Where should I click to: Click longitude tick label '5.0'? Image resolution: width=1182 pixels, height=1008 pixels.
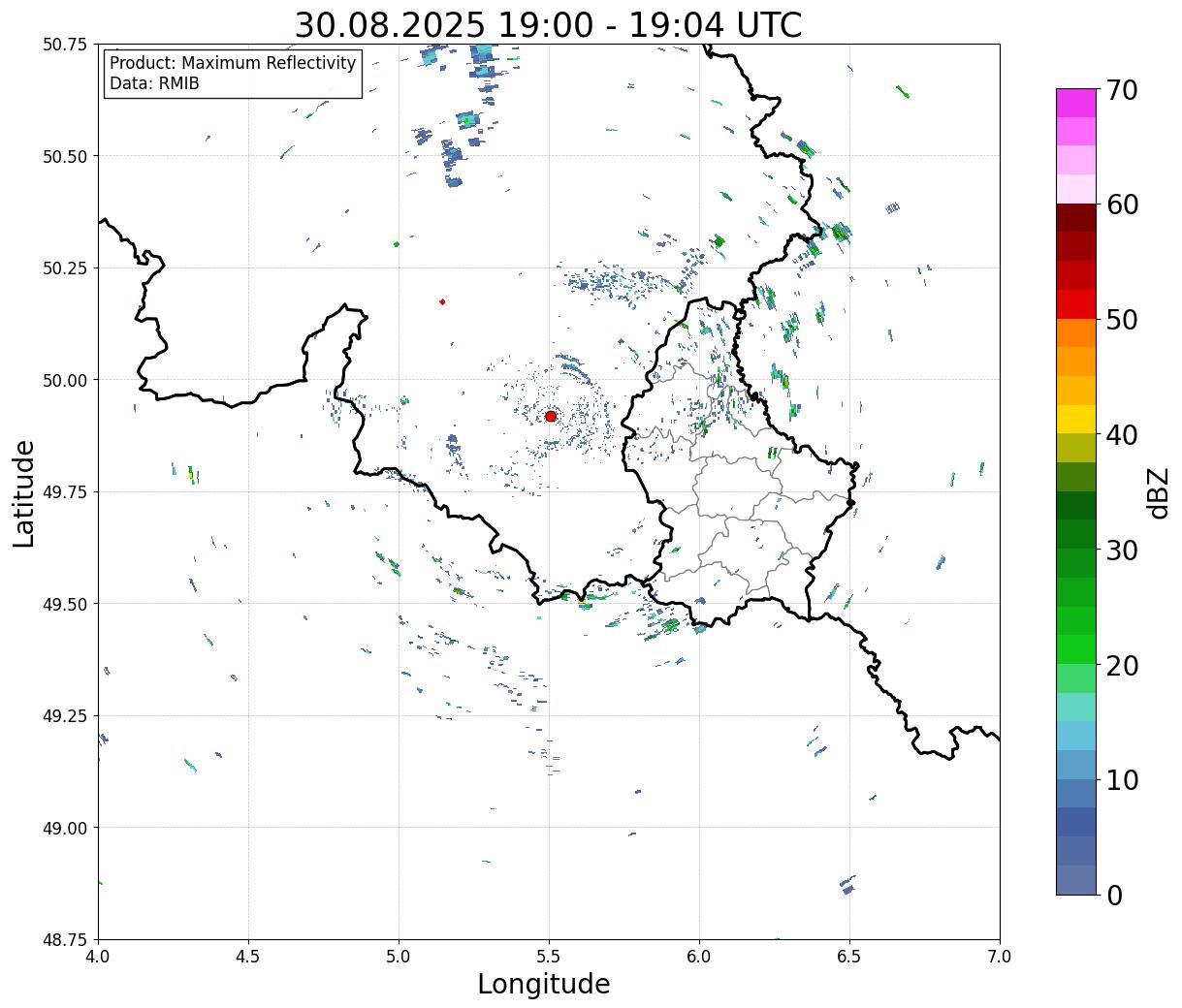[x=399, y=956]
